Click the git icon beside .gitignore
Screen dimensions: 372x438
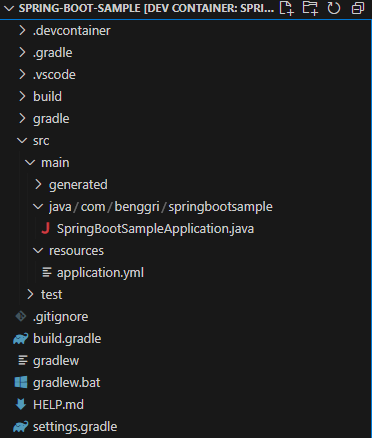pos(21,316)
